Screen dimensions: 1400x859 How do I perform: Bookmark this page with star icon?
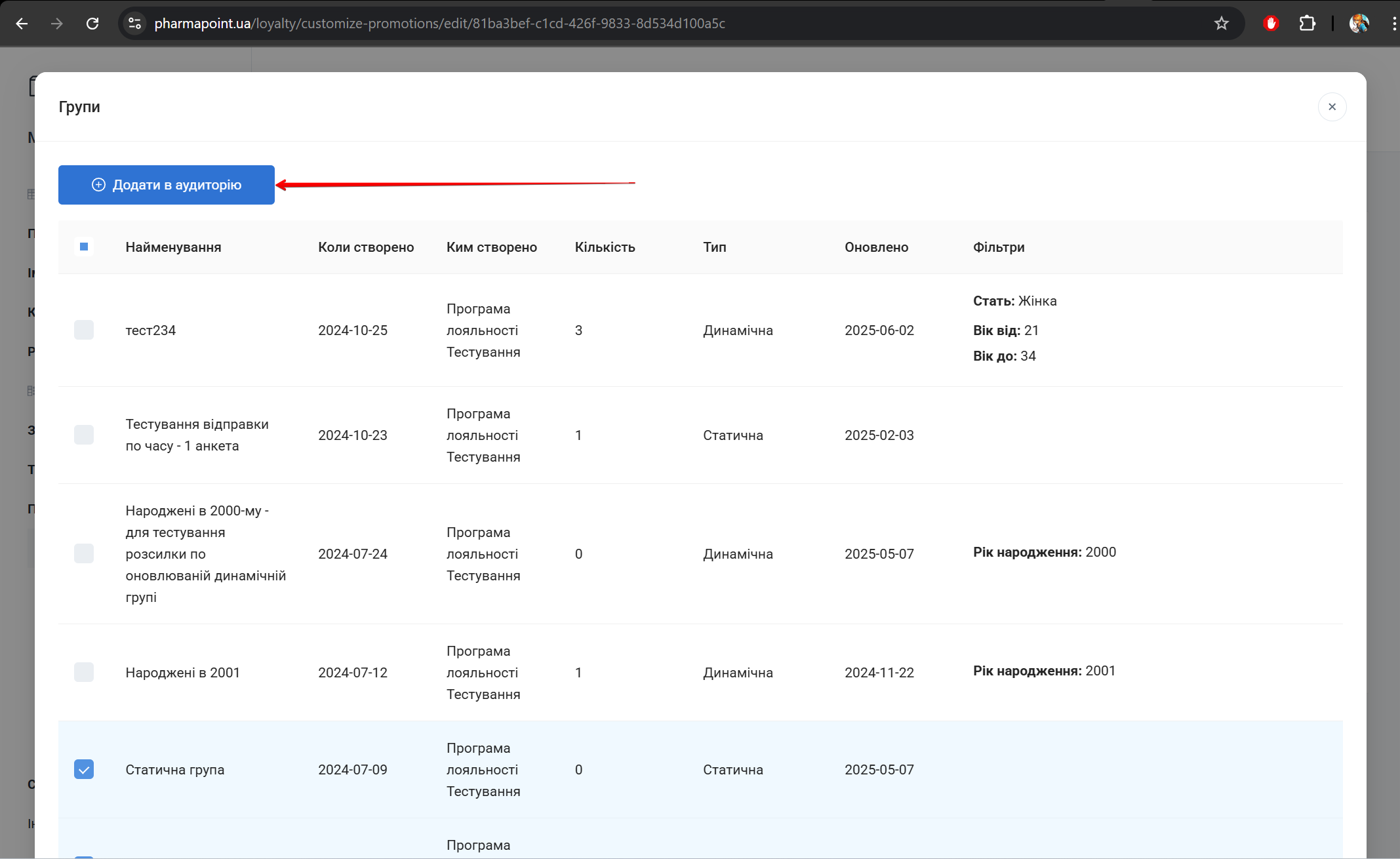tap(1221, 24)
